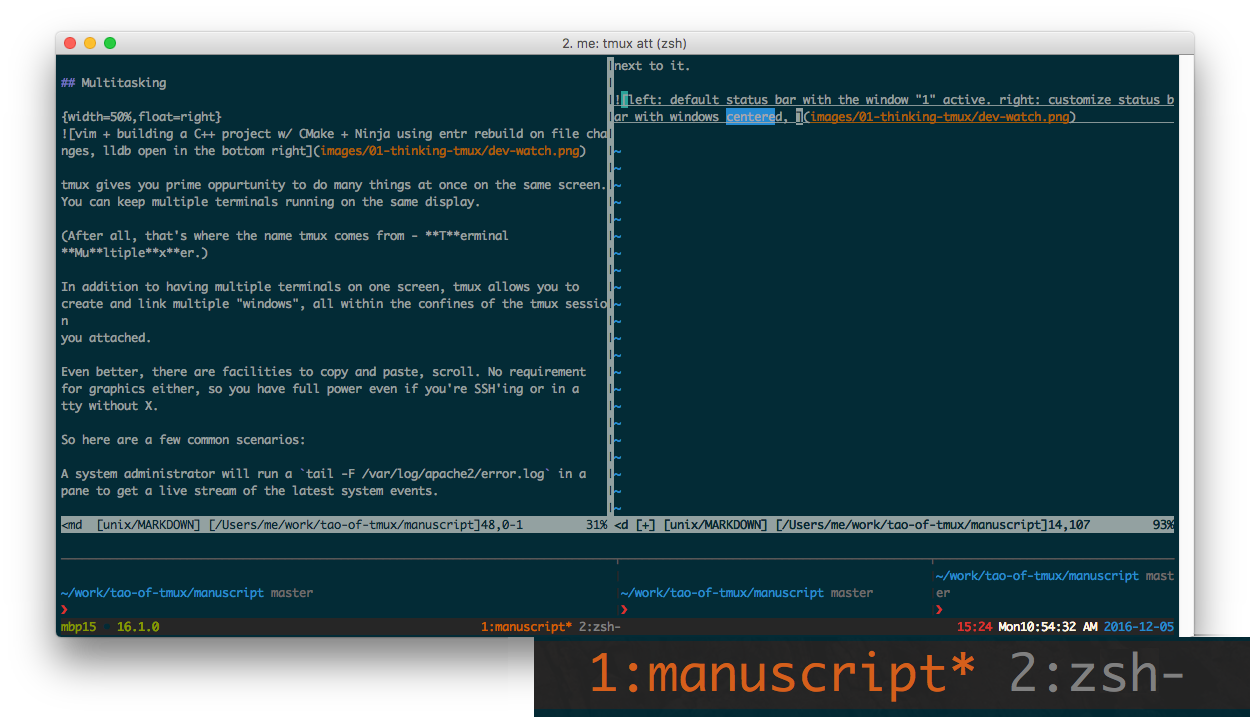
Task: Click the line starting 'tmux gives you prime'
Action: pyautogui.click(x=334, y=185)
